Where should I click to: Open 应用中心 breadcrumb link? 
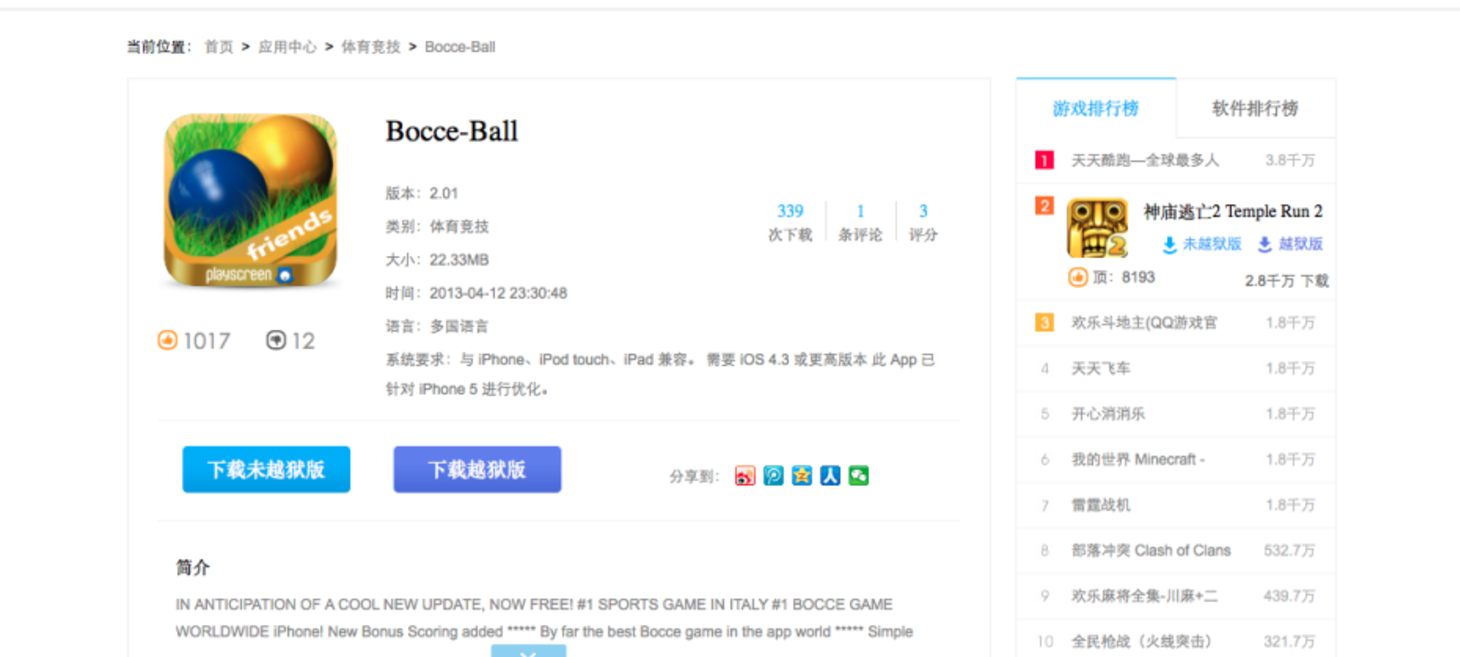287,47
